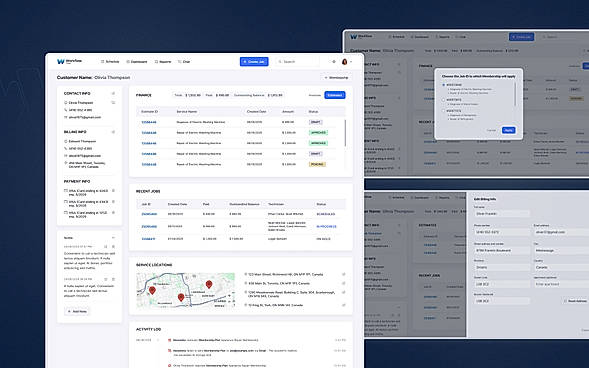Collapse the Notes panel chevron
The width and height of the screenshot is (589, 368).
tap(113, 238)
